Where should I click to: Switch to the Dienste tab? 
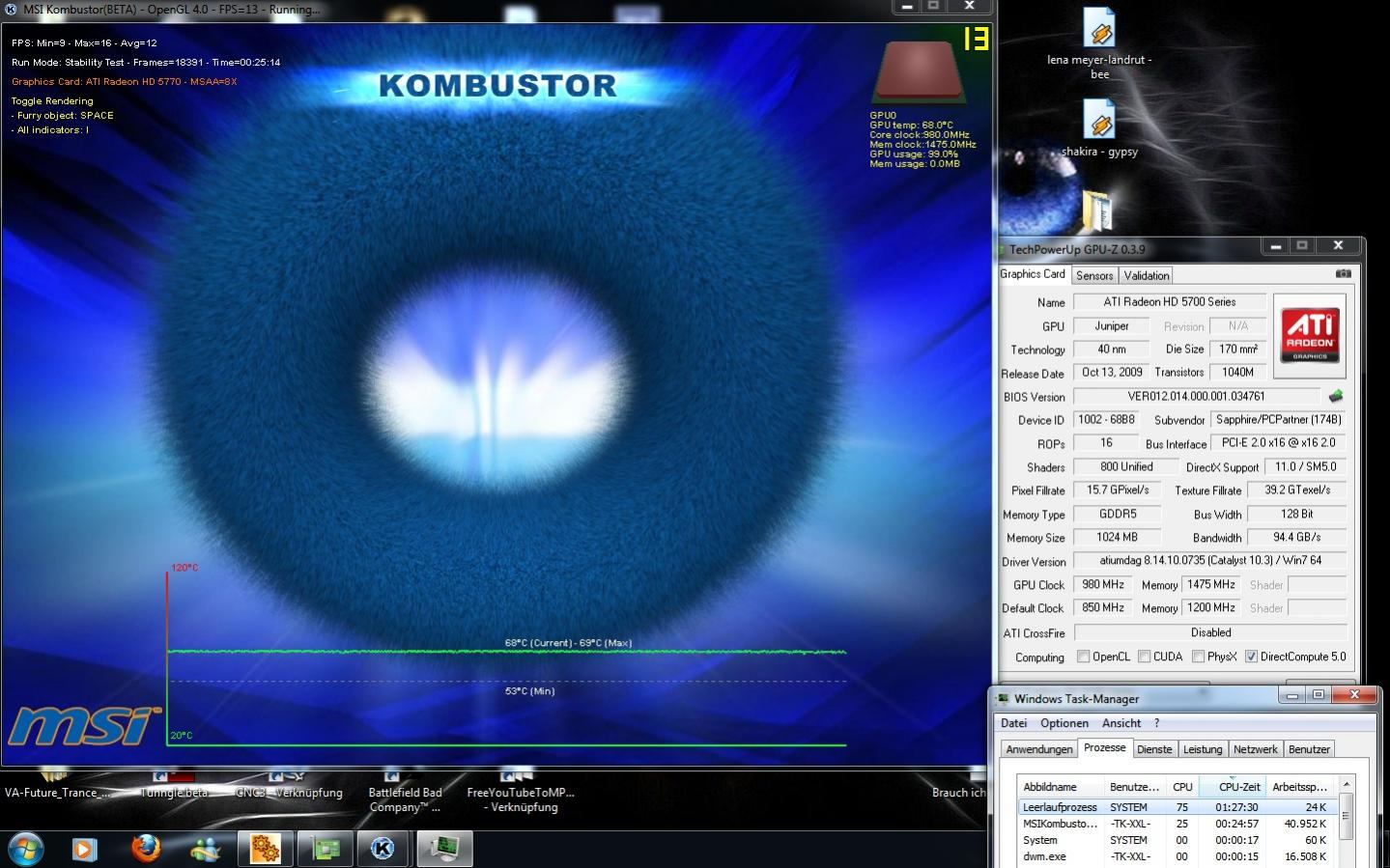[x=1154, y=749]
